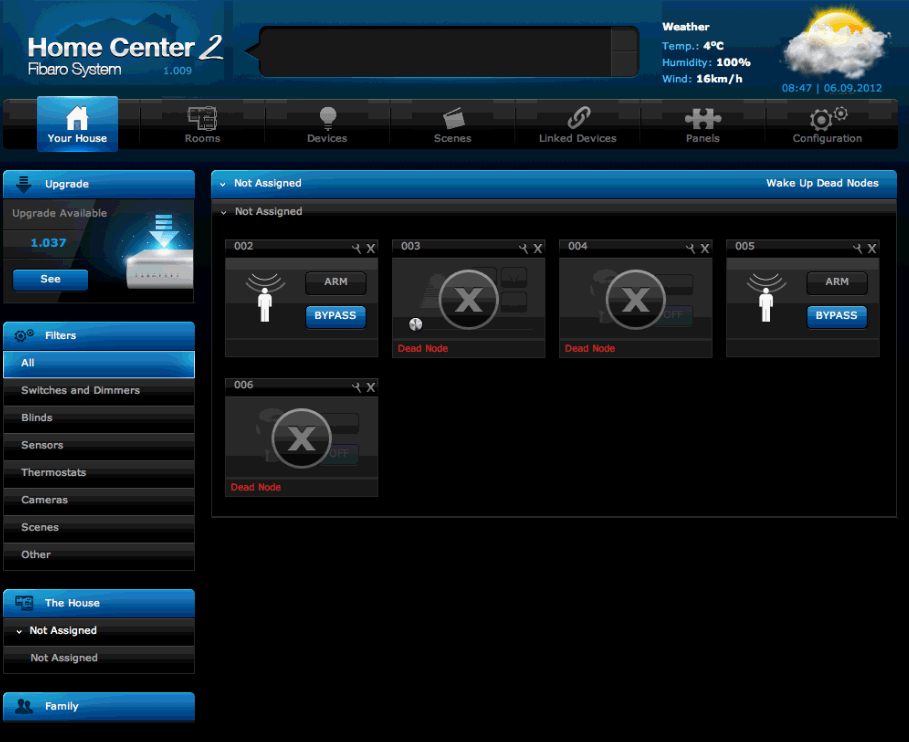Click upgrade version 1.037
Viewport: 909px width, 742px height.
pyautogui.click(x=48, y=243)
